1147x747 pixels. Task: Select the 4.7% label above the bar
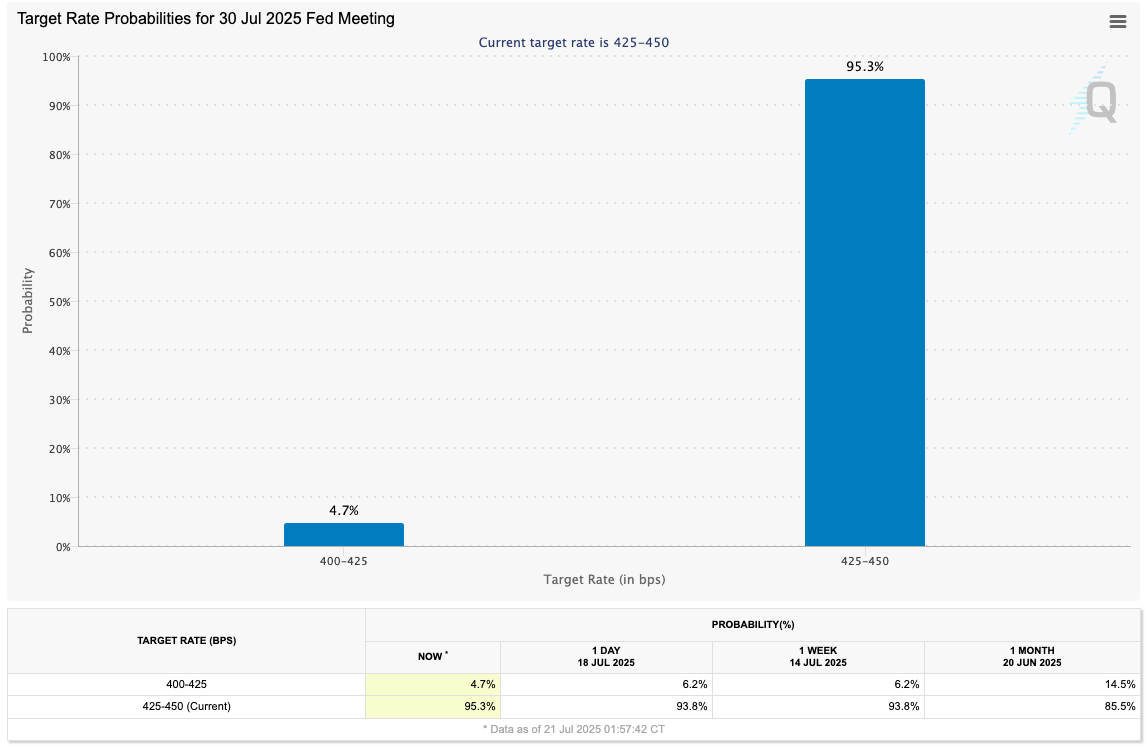(343, 511)
